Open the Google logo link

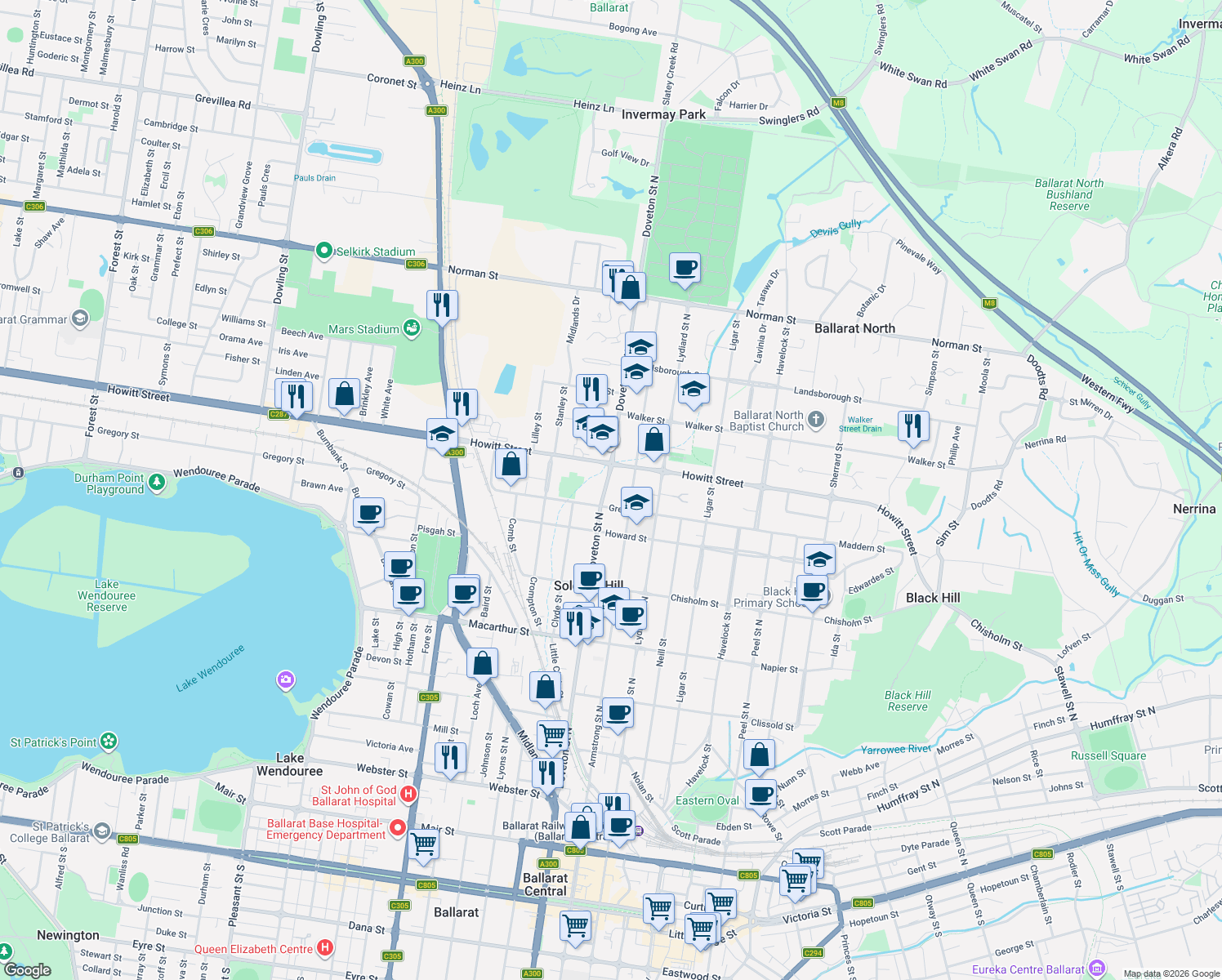(27, 969)
